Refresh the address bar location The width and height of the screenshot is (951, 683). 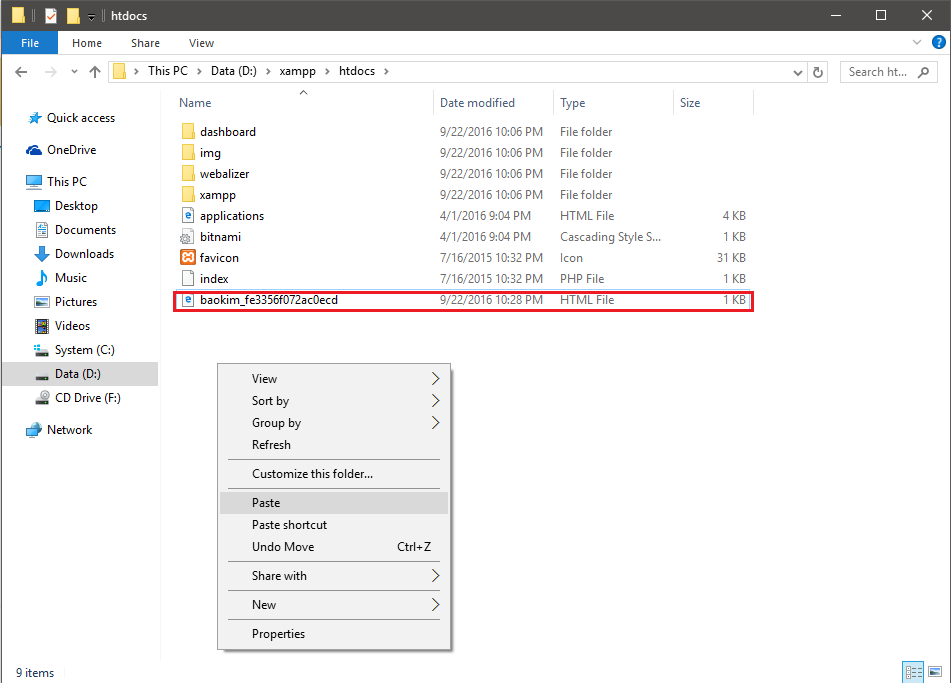[x=818, y=72]
